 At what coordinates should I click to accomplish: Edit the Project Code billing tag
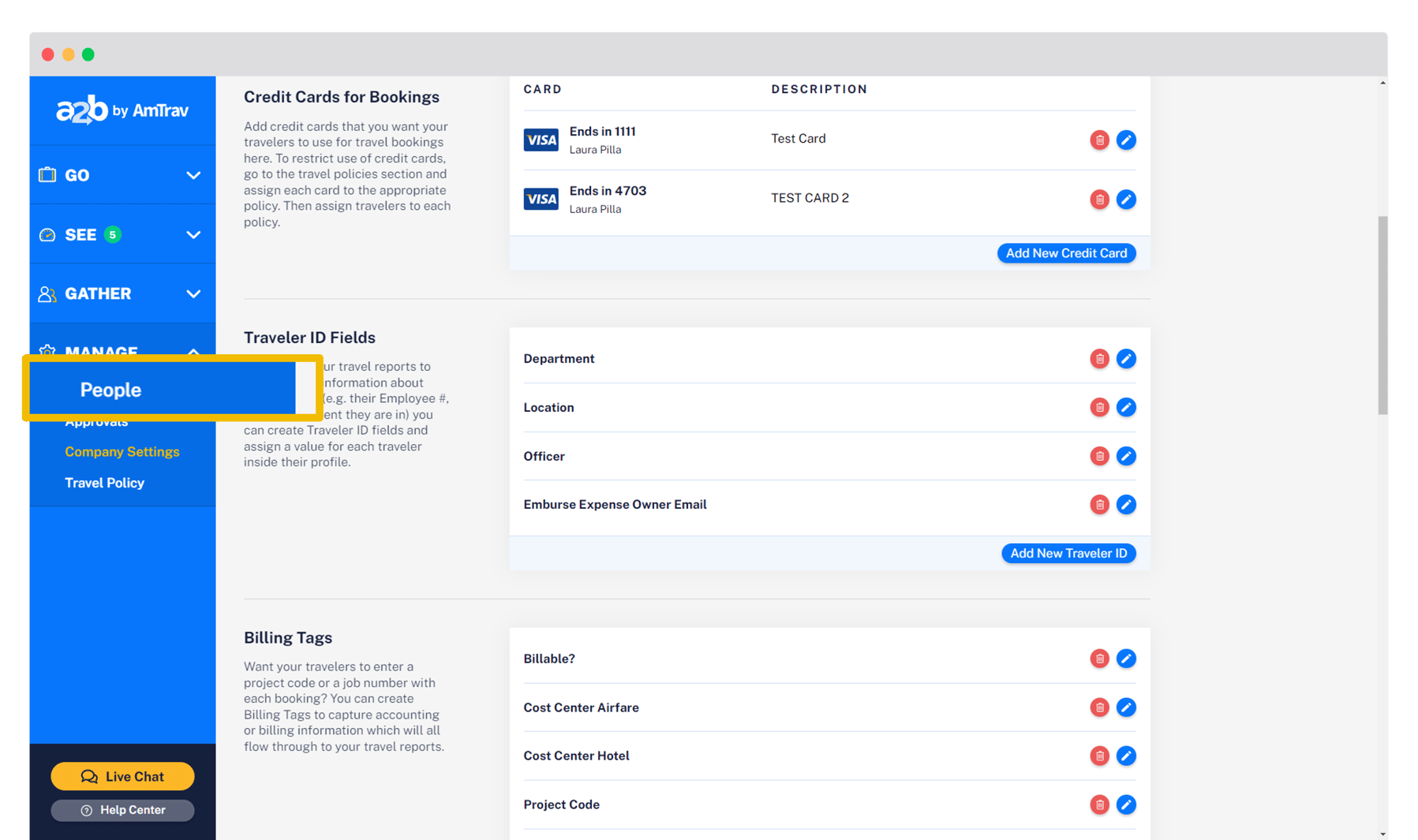[1126, 805]
